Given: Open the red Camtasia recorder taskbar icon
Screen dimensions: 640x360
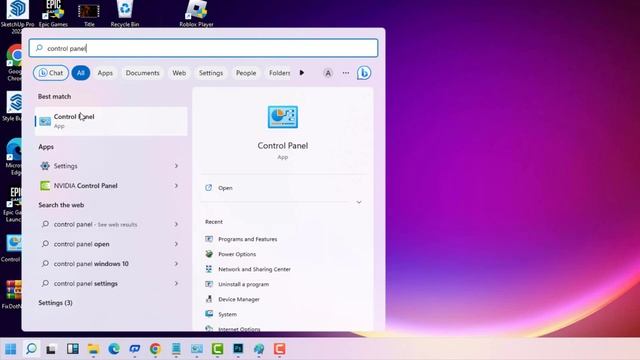Looking at the screenshot, I should pos(280,349).
